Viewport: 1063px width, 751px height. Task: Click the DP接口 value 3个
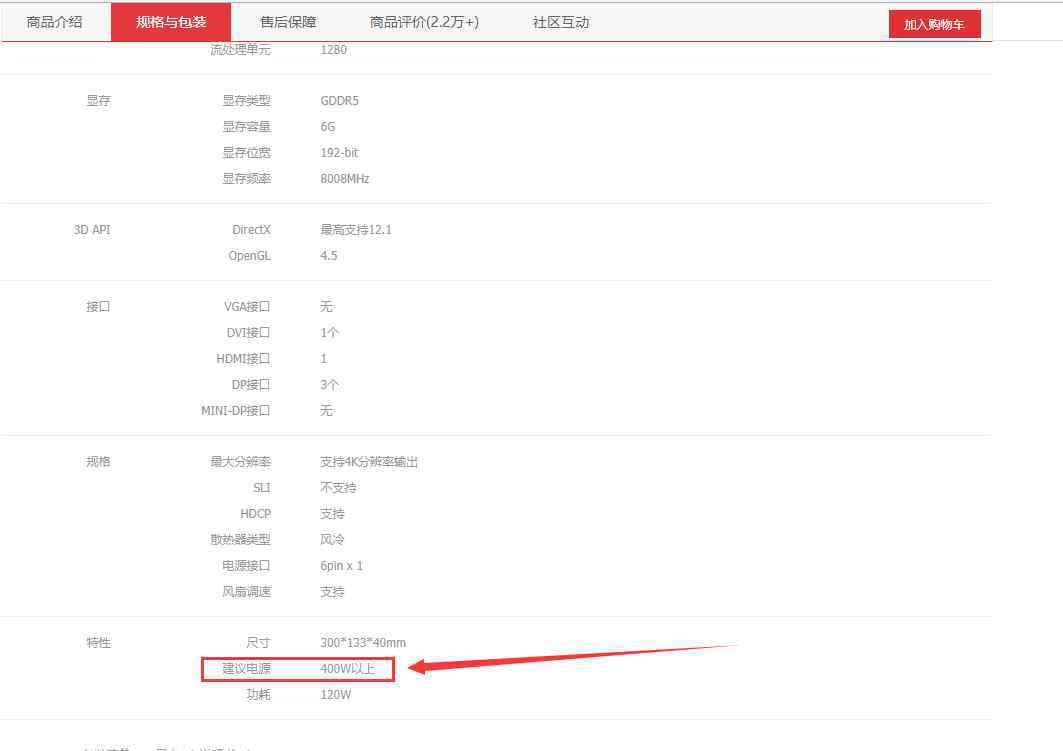329,384
